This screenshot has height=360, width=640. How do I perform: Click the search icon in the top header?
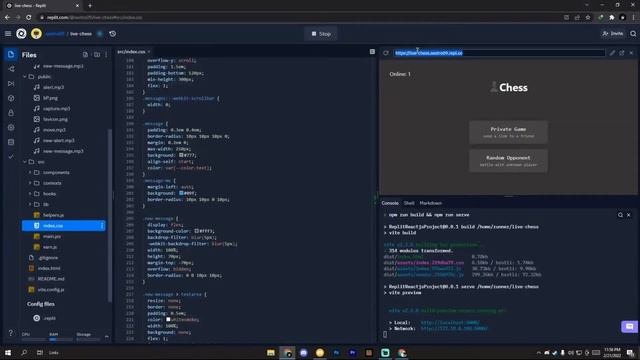coord(633,33)
